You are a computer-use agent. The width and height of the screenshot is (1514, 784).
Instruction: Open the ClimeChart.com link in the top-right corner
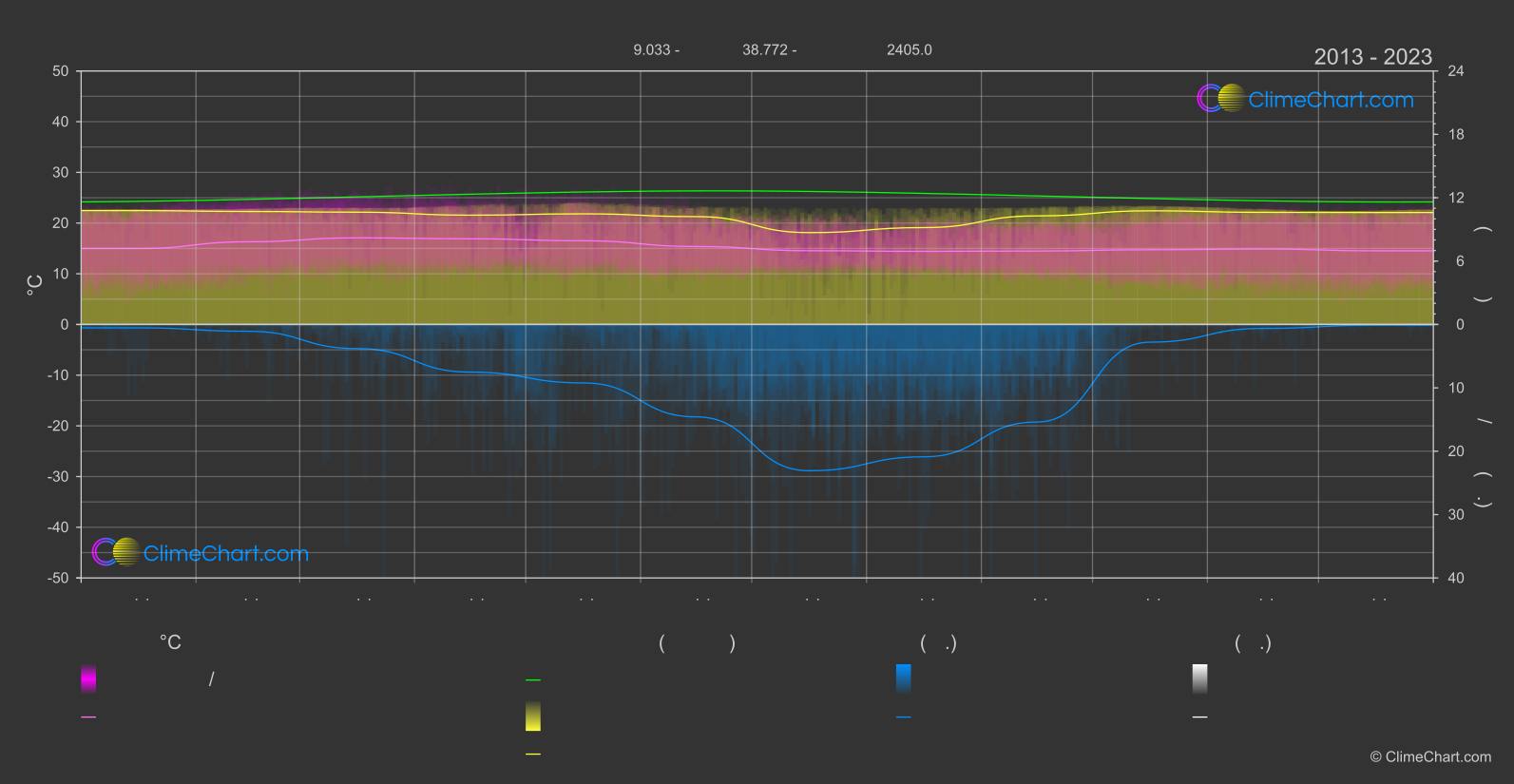(1331, 100)
